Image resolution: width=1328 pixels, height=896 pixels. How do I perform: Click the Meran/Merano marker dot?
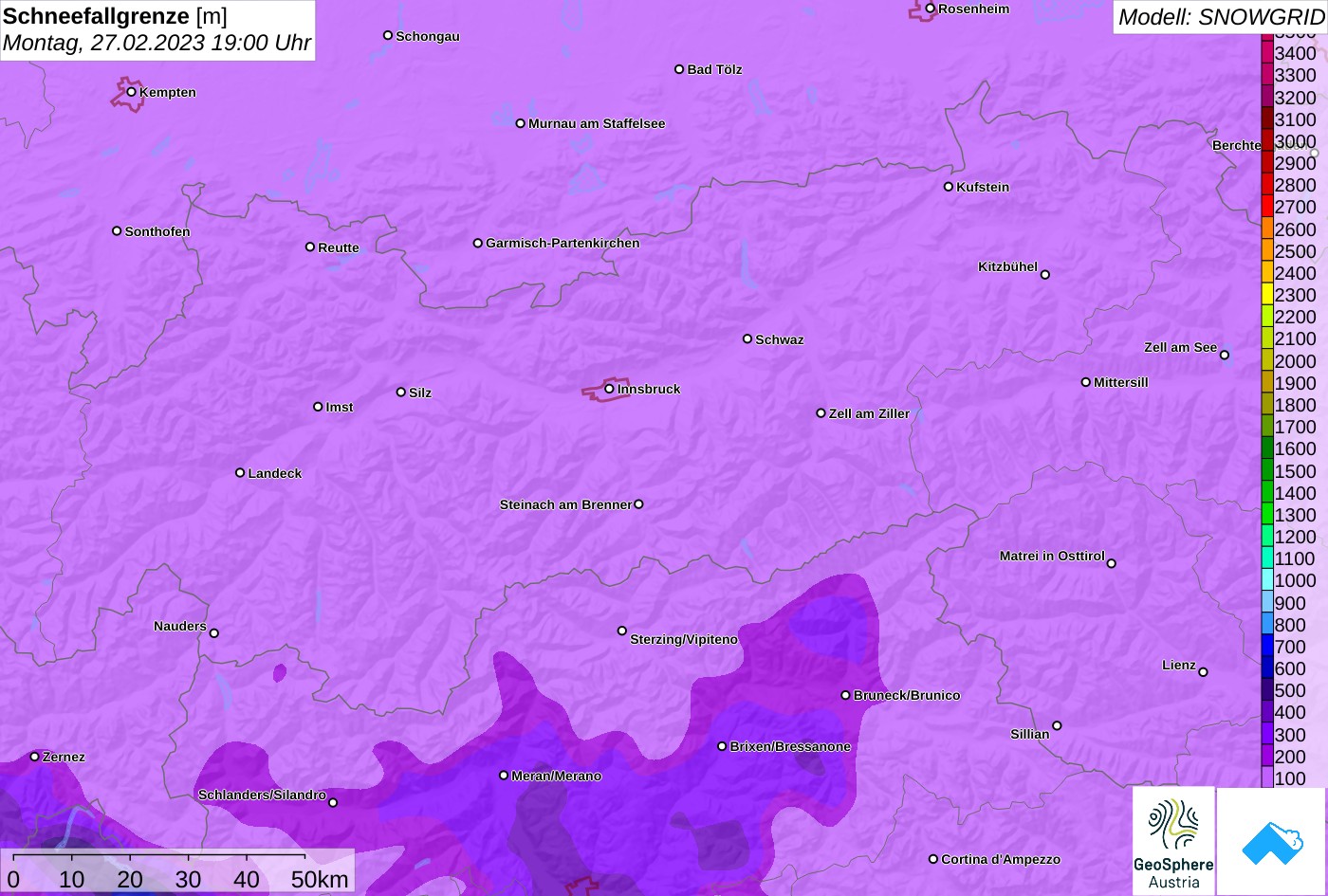point(504,776)
